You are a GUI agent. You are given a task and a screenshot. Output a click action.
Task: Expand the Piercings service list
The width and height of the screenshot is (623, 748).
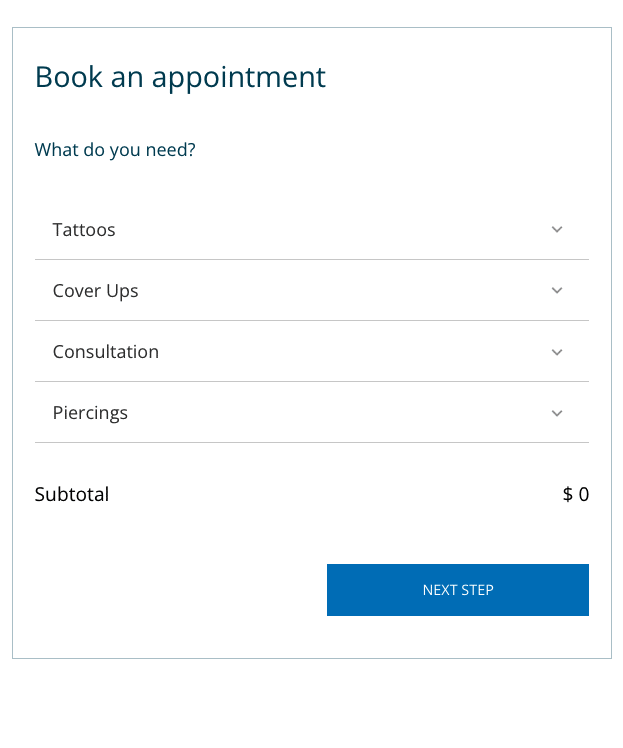tap(312, 413)
